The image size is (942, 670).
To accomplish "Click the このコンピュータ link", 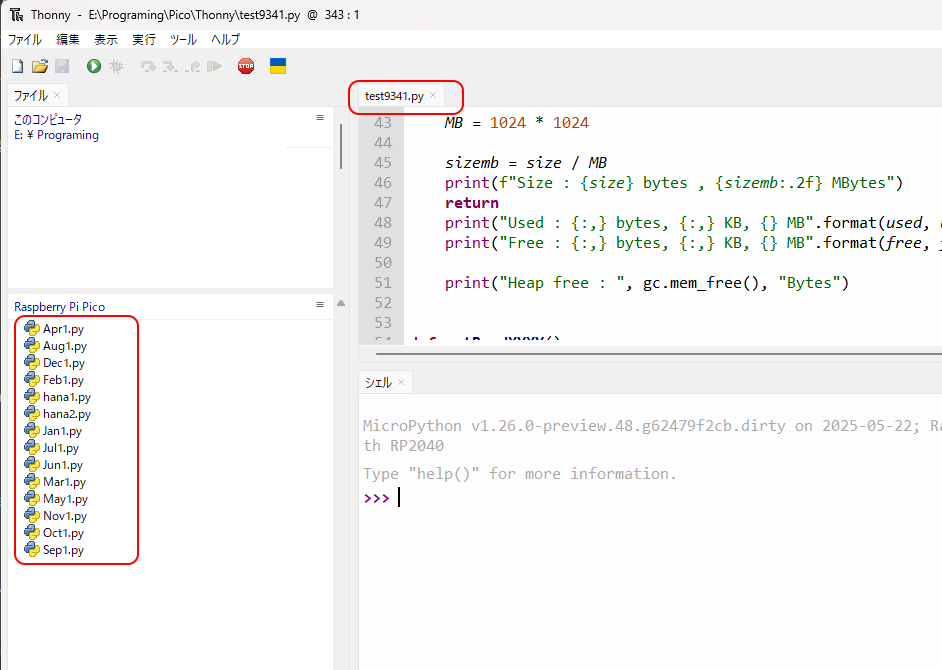I will [48, 119].
